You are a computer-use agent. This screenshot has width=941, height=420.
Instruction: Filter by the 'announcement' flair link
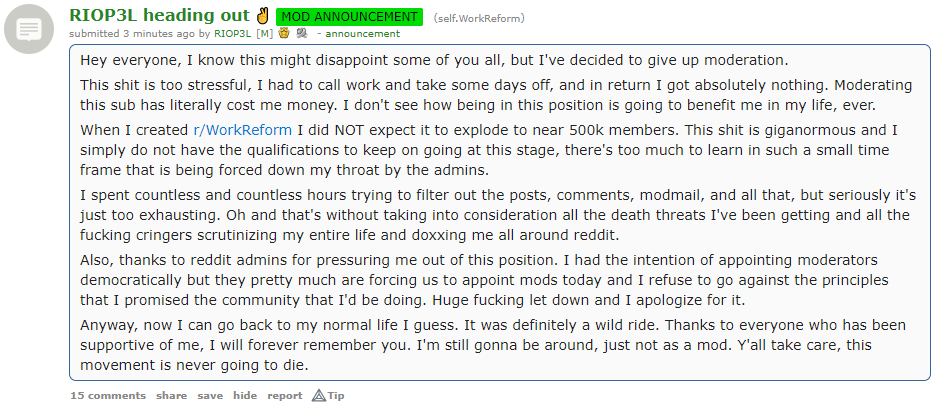click(x=362, y=34)
